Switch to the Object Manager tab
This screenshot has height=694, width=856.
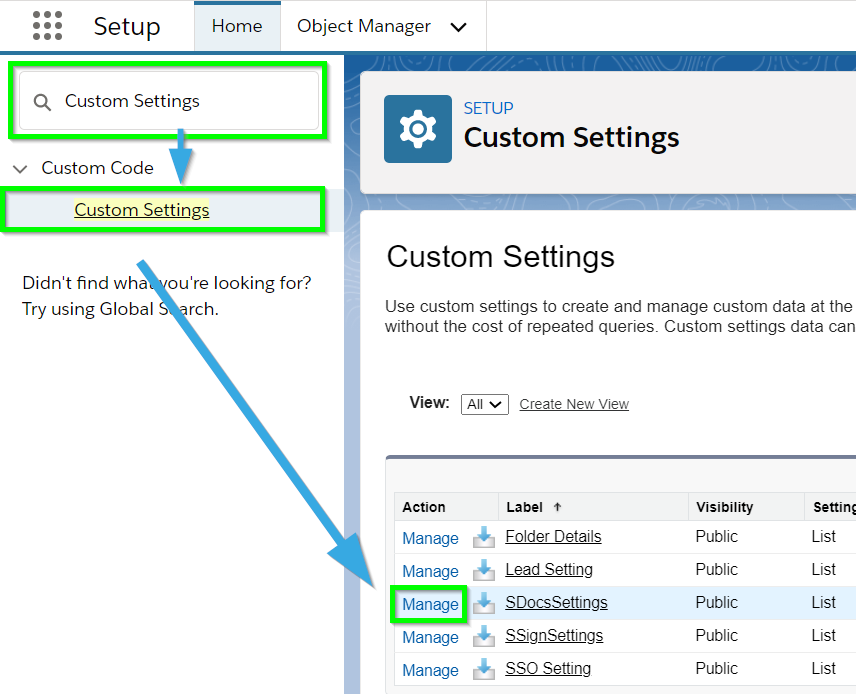tap(364, 26)
